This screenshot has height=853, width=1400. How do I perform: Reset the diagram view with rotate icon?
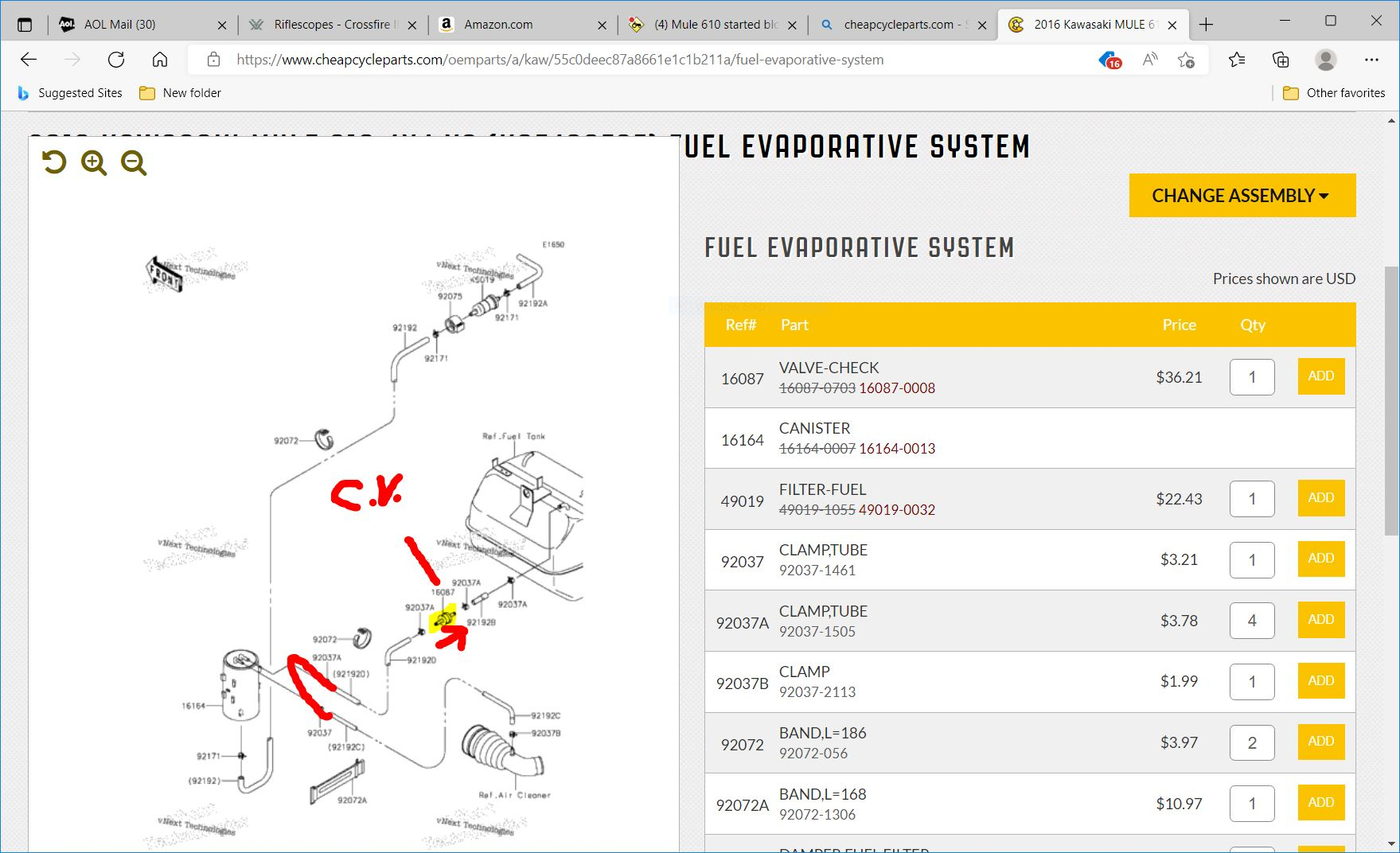tap(54, 163)
